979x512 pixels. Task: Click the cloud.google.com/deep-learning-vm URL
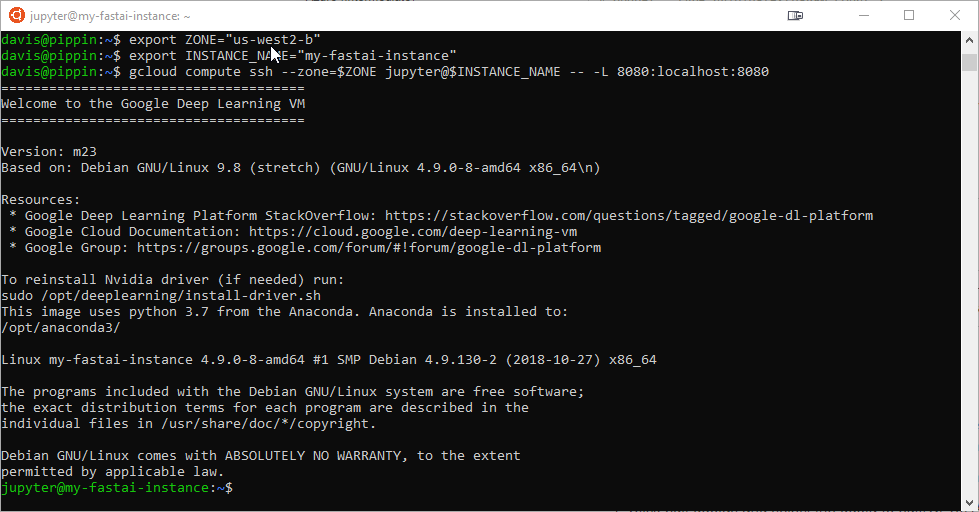click(413, 232)
